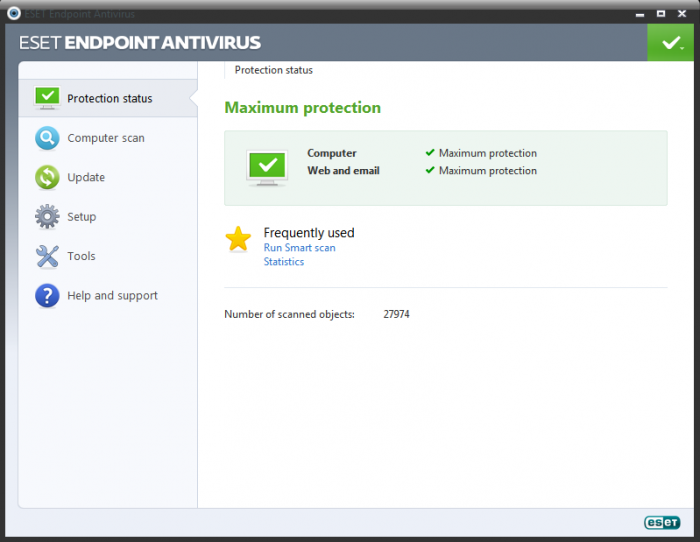
Task: Click the Protection status monitor icon
Action: pyautogui.click(x=47, y=98)
